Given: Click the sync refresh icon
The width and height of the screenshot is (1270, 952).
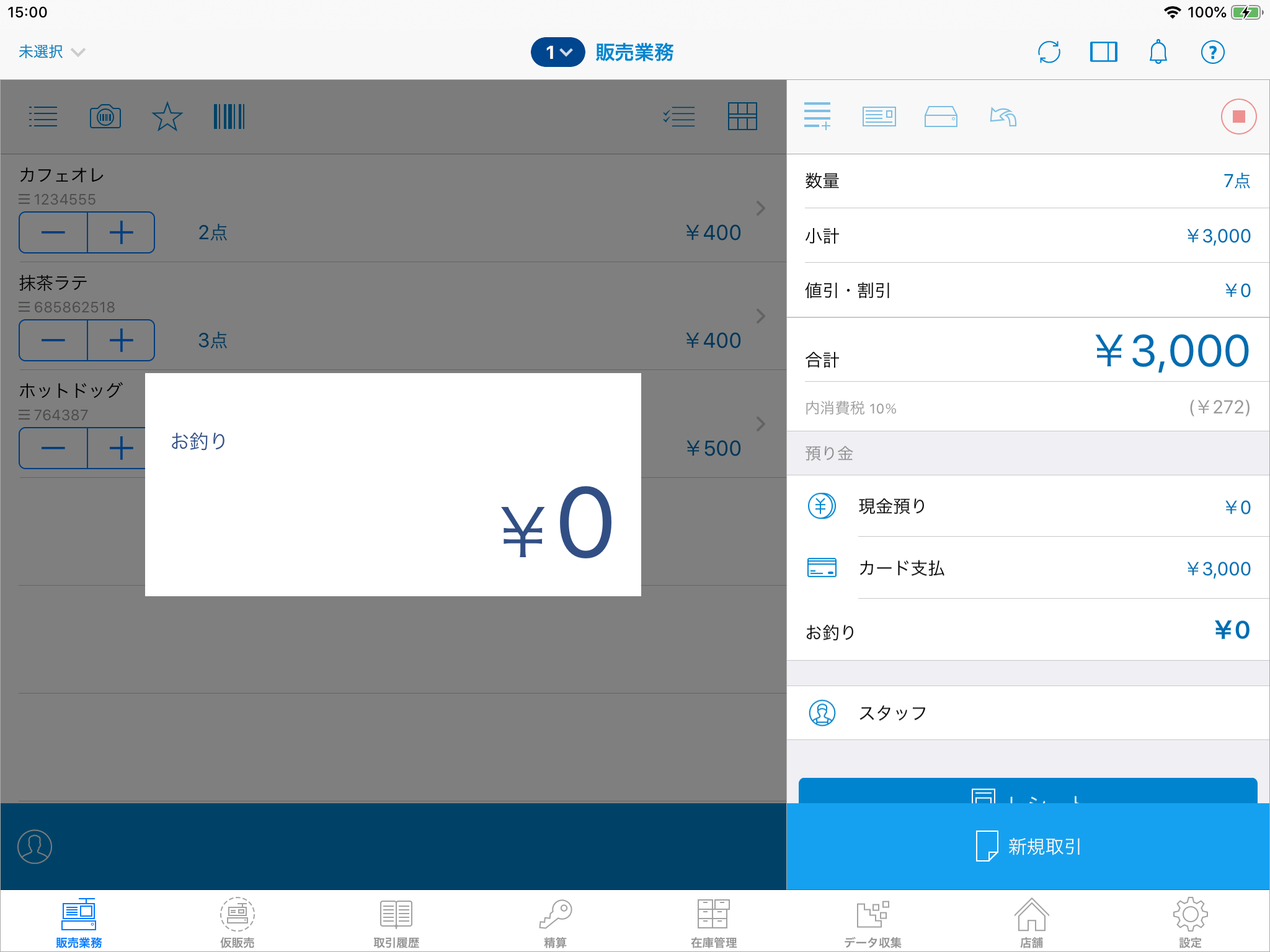Looking at the screenshot, I should 1049,52.
